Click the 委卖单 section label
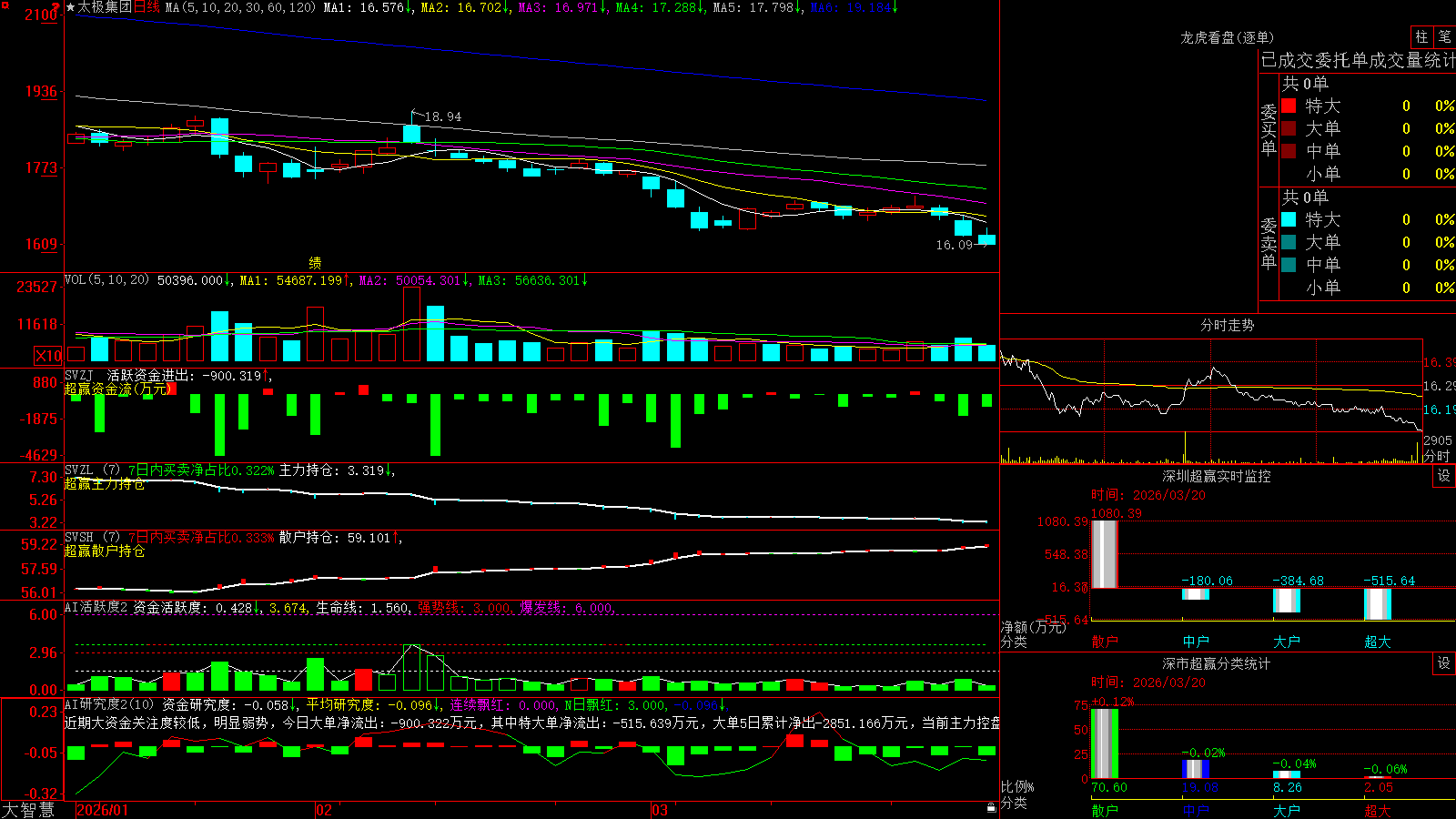Screen dimensions: 1456x819 (1269, 243)
